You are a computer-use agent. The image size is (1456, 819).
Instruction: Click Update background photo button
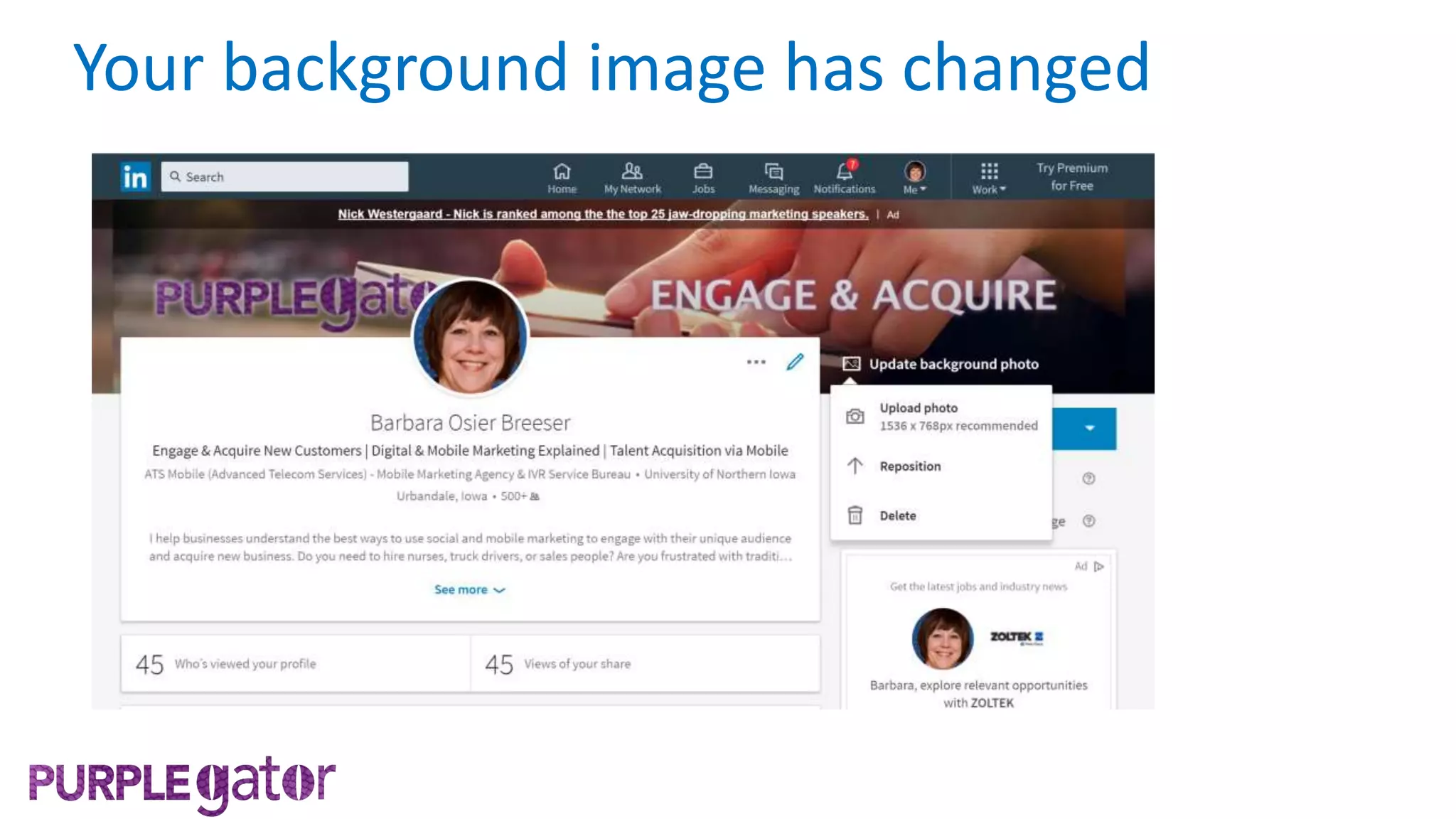941,364
